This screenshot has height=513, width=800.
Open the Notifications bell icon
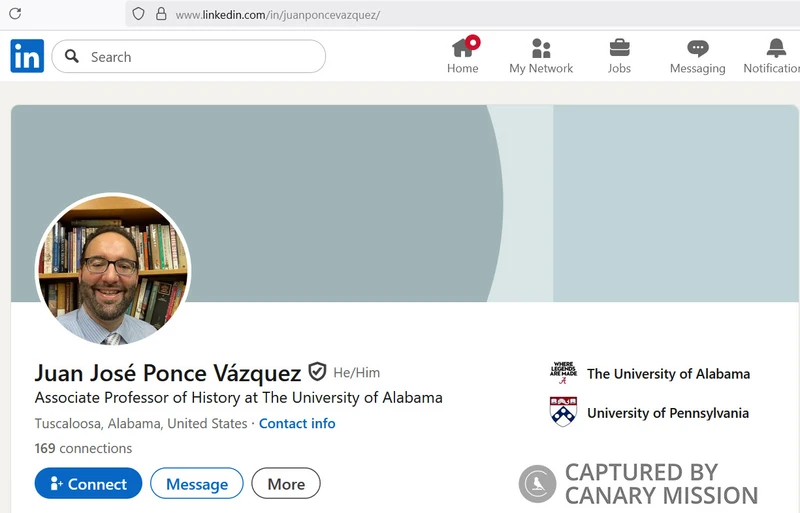click(x=776, y=48)
